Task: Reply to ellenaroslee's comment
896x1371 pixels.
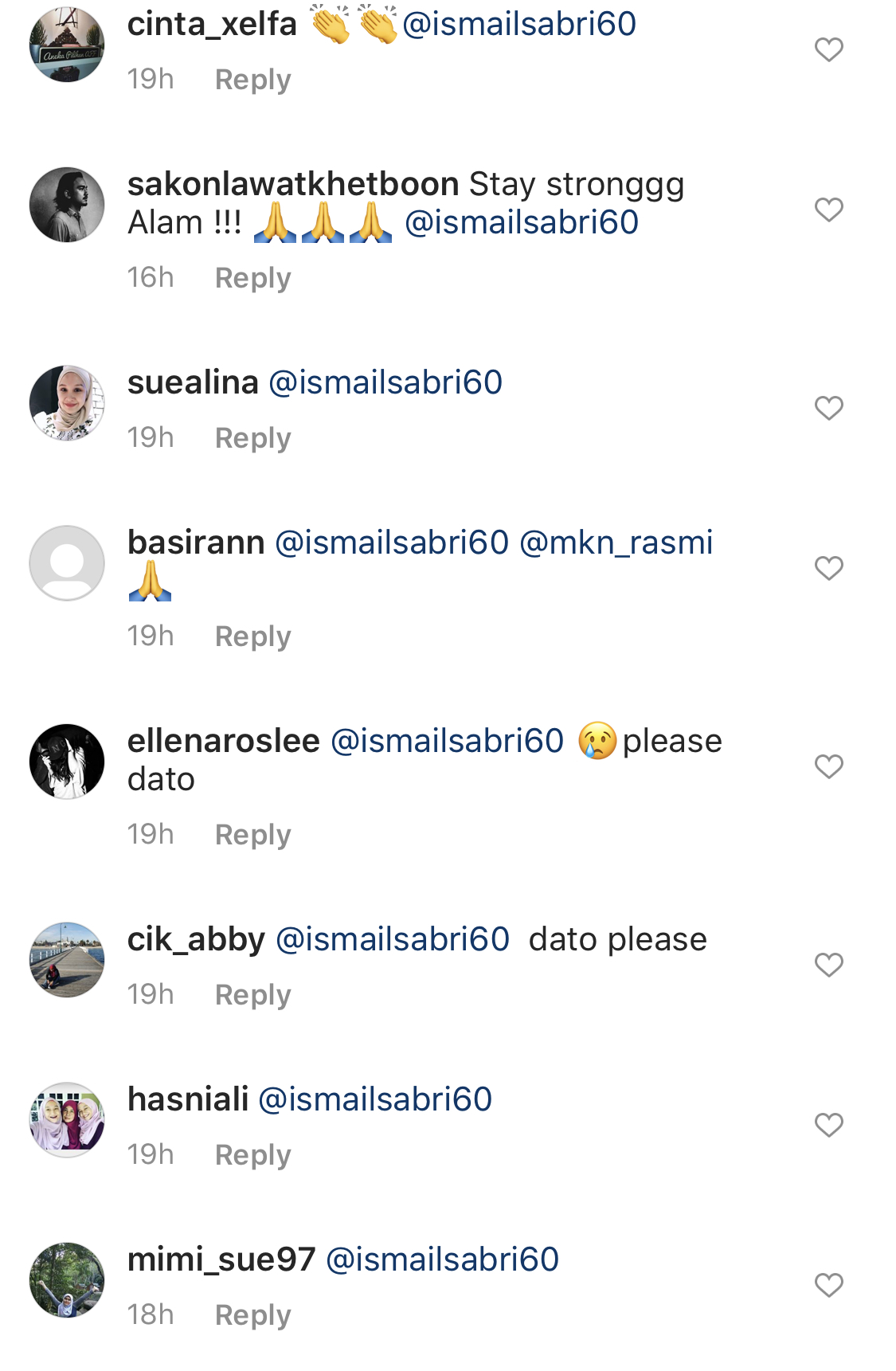Action: (252, 835)
